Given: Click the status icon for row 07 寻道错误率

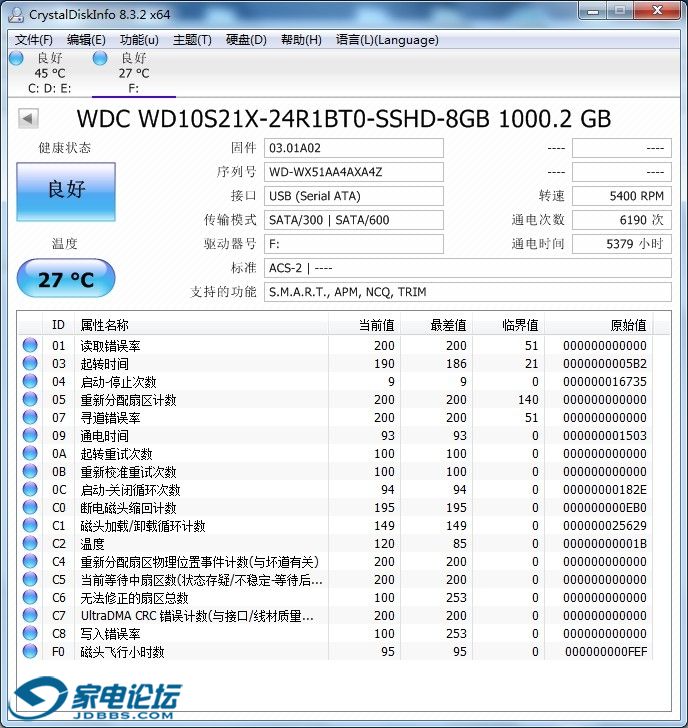Looking at the screenshot, I should pyautogui.click(x=30, y=417).
